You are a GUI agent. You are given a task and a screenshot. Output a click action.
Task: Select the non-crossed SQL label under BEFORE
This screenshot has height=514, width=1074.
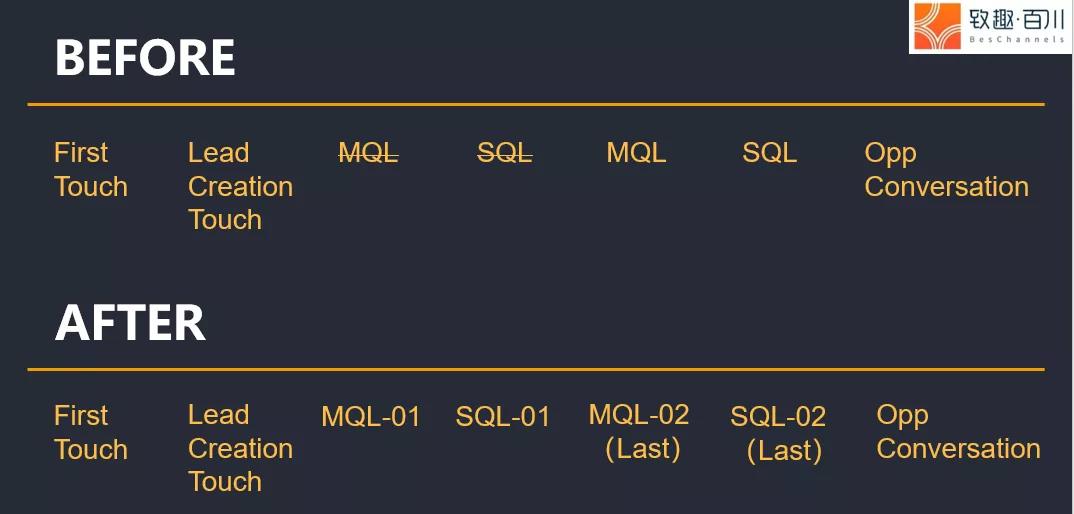point(769,152)
